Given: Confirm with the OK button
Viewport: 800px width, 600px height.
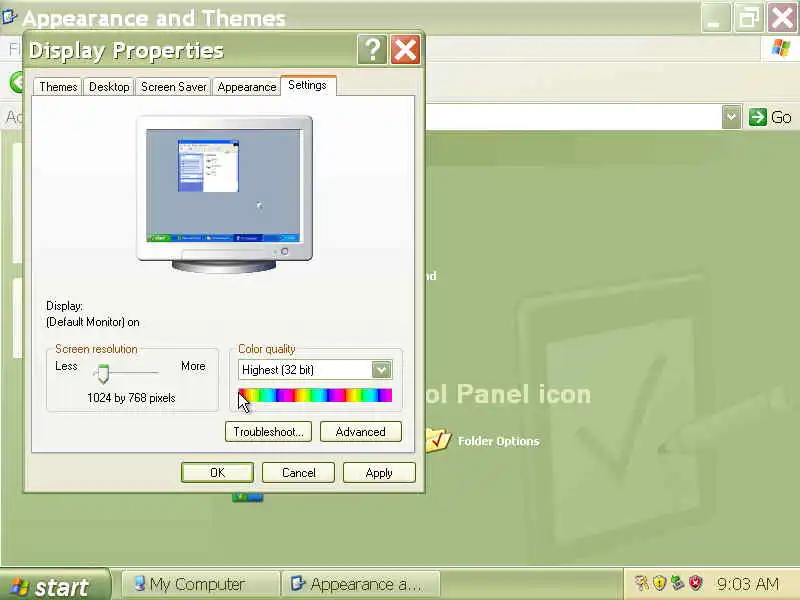Looking at the screenshot, I should coord(217,472).
